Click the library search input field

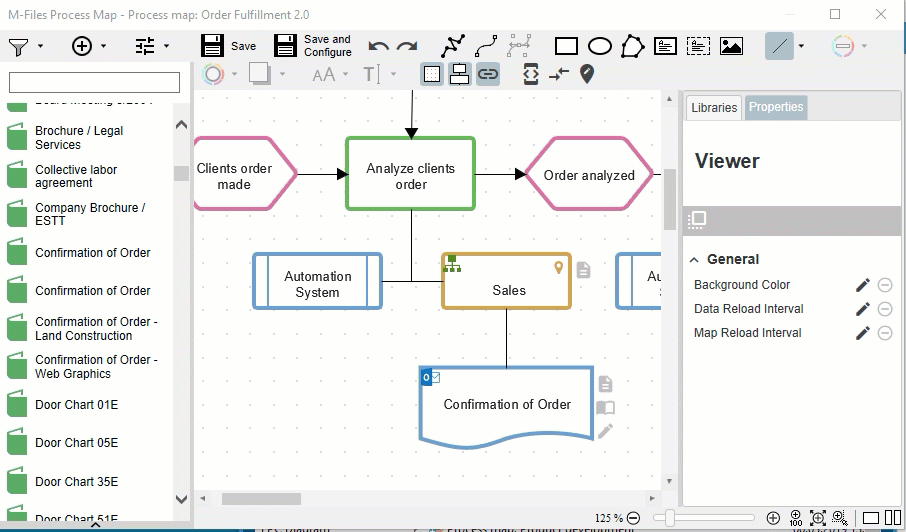click(94, 82)
